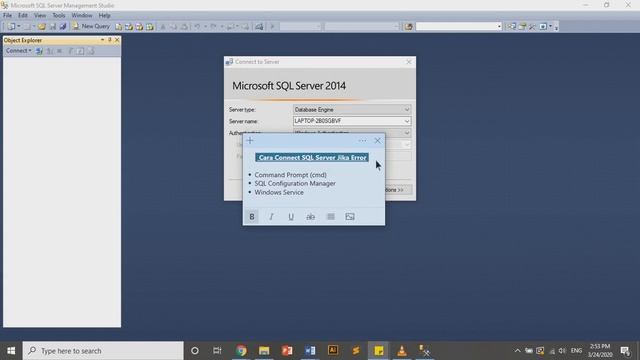Expand the Server name combo box

tap(407, 121)
